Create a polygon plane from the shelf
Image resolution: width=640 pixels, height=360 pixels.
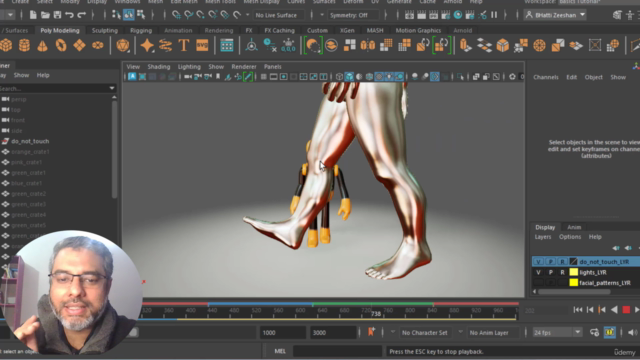(x=79, y=45)
